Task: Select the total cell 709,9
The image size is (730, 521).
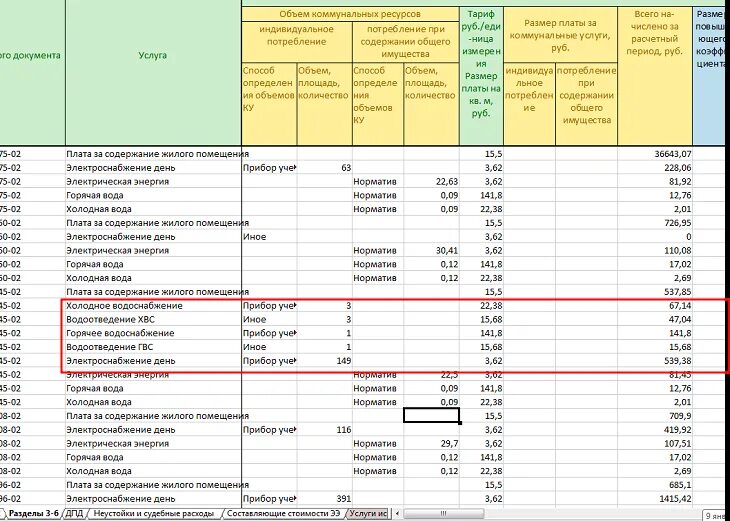Action: [x=655, y=415]
